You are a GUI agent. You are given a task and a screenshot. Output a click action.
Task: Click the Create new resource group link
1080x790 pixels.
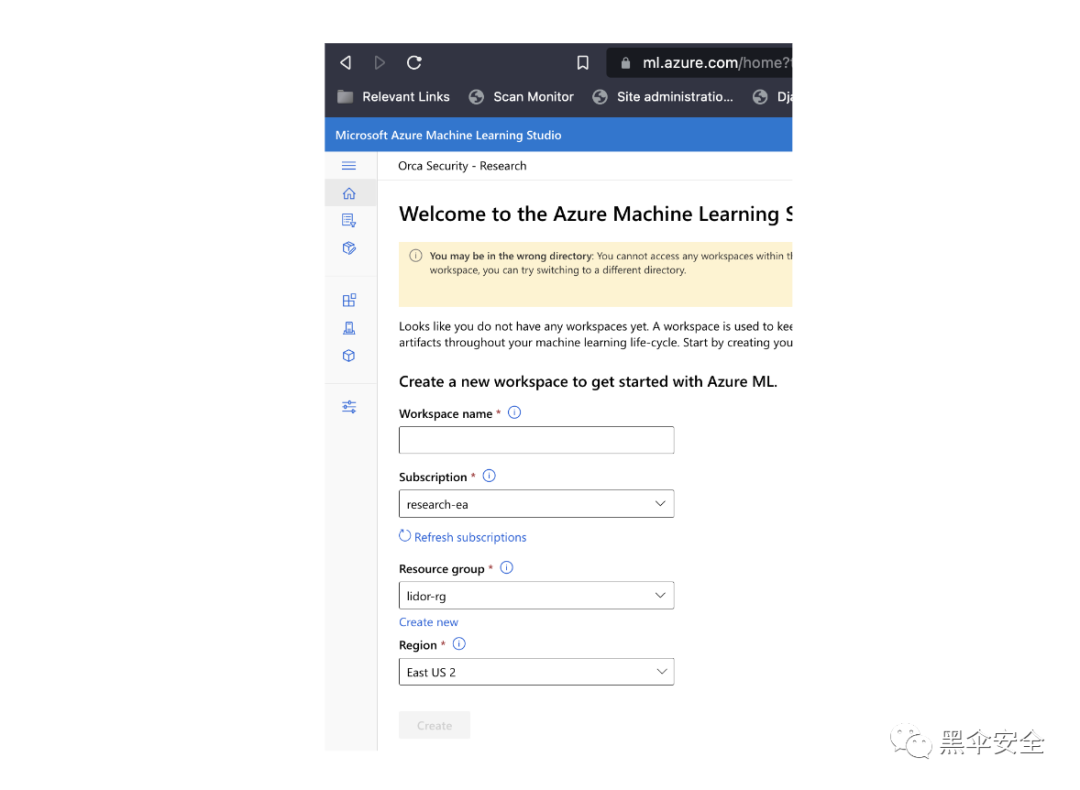[x=428, y=622]
